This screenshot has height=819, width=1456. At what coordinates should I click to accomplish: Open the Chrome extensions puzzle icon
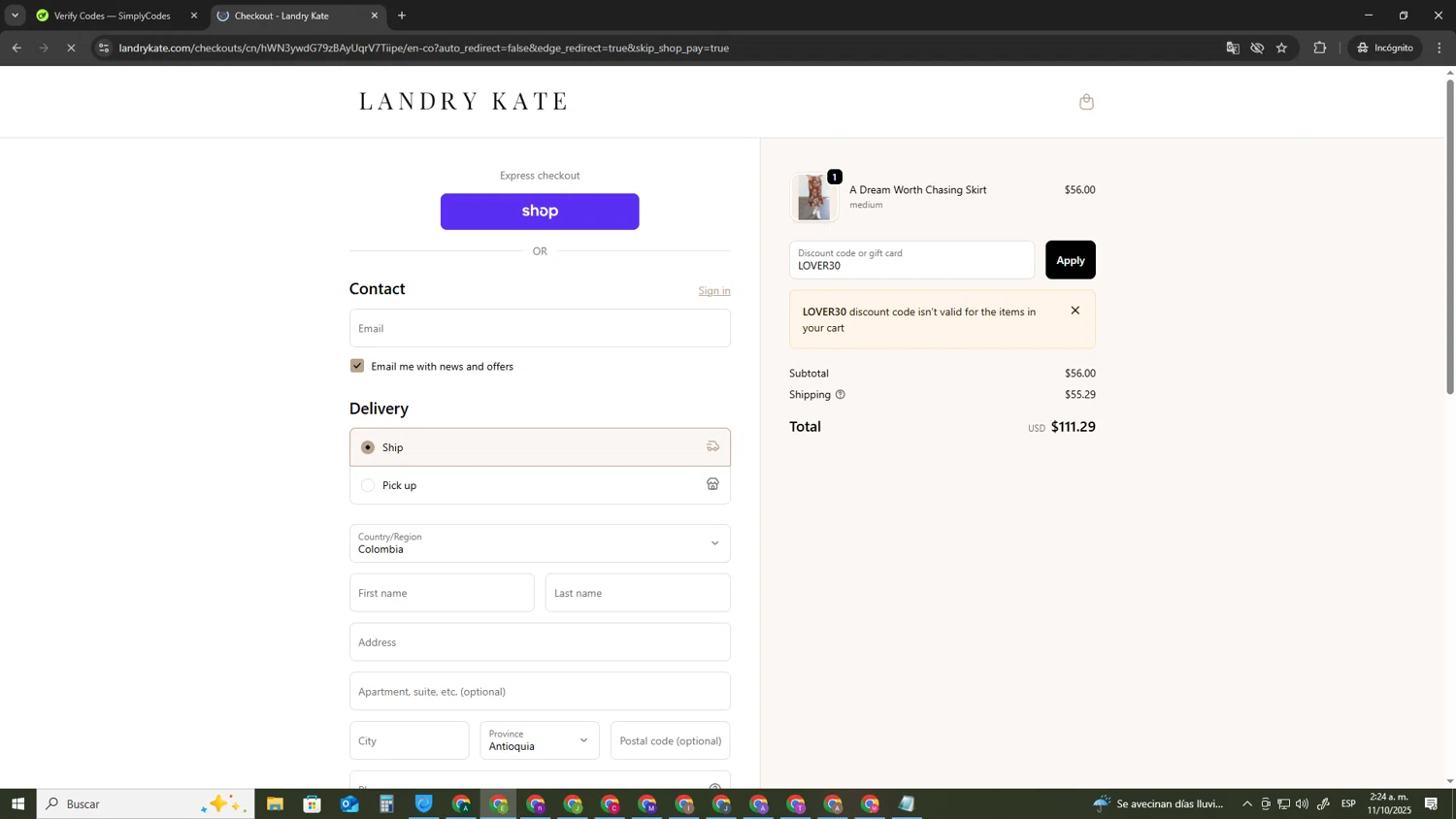pos(1320,48)
